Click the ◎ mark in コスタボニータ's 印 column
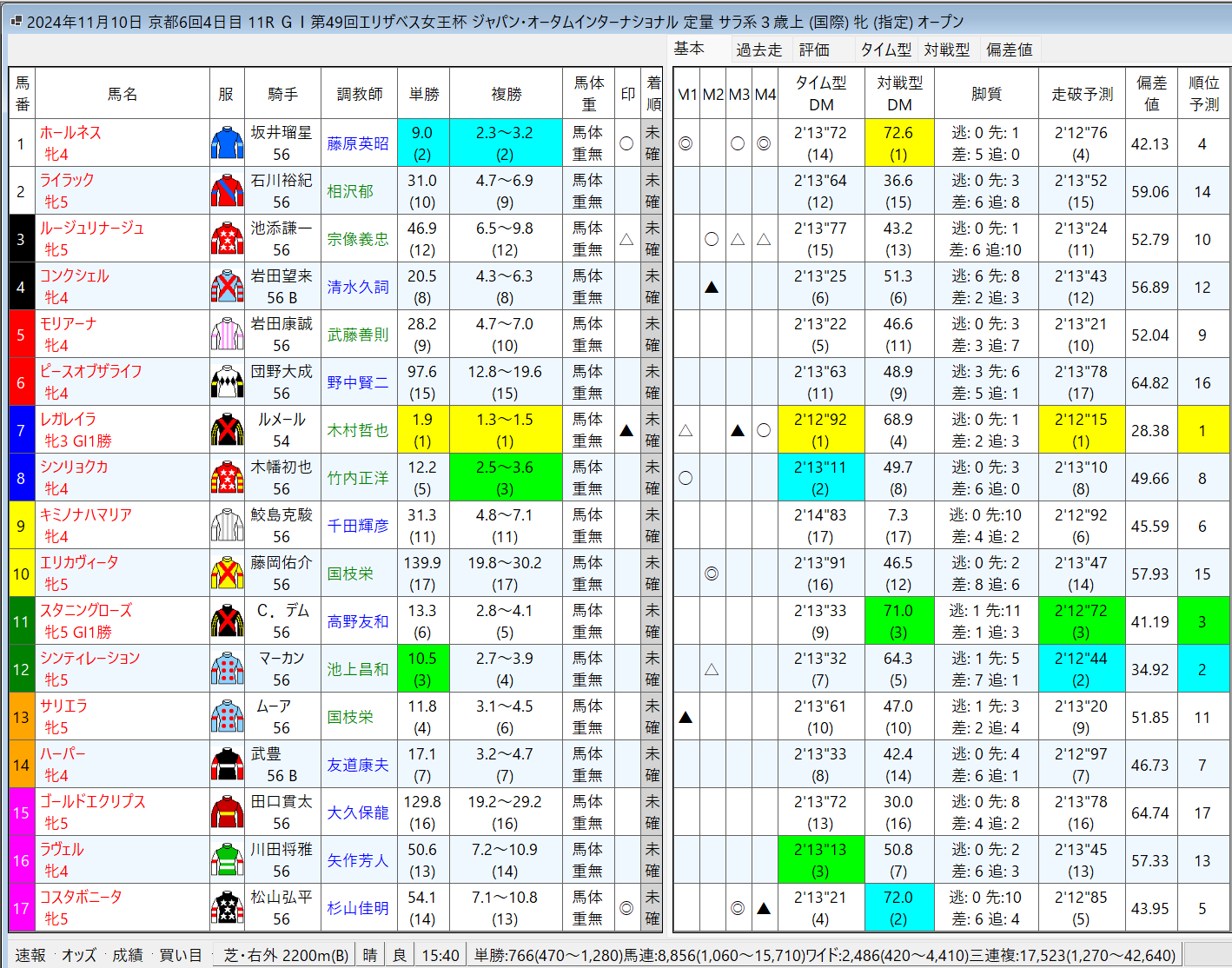 pyautogui.click(x=626, y=908)
